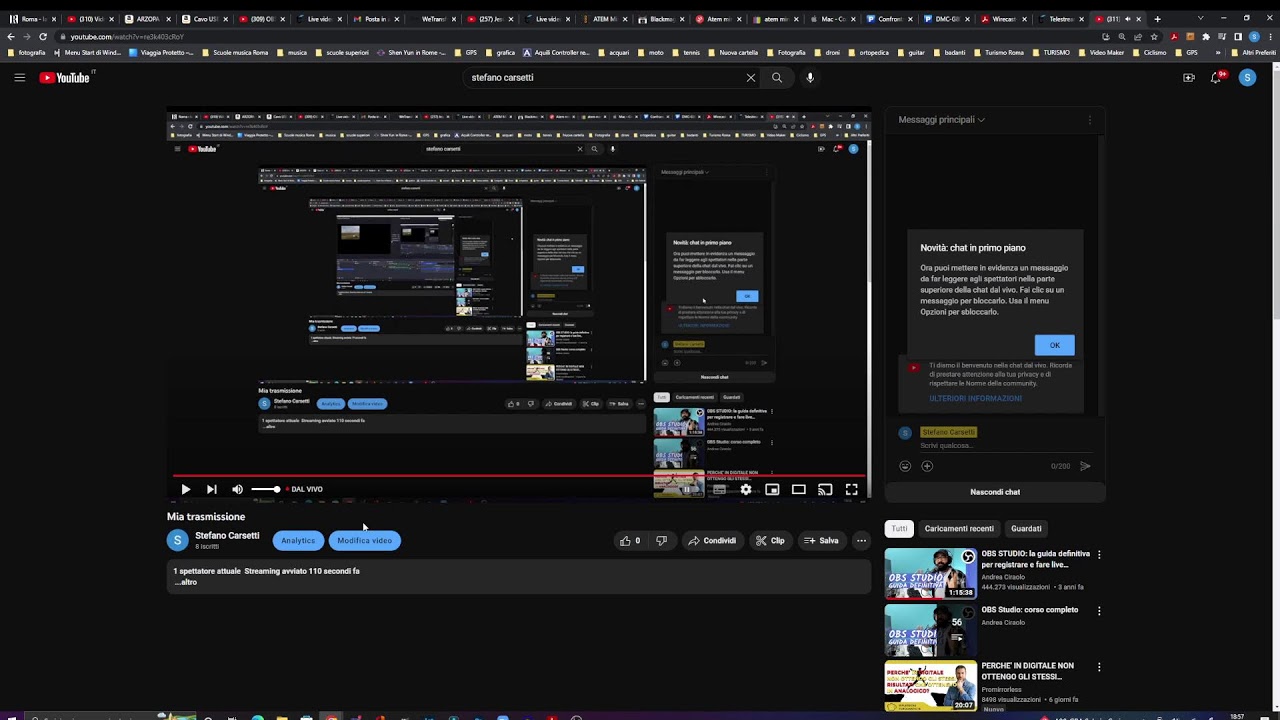This screenshot has height=720, width=1280.
Task: Select the Caricamenti recenti chip
Action: click(959, 529)
